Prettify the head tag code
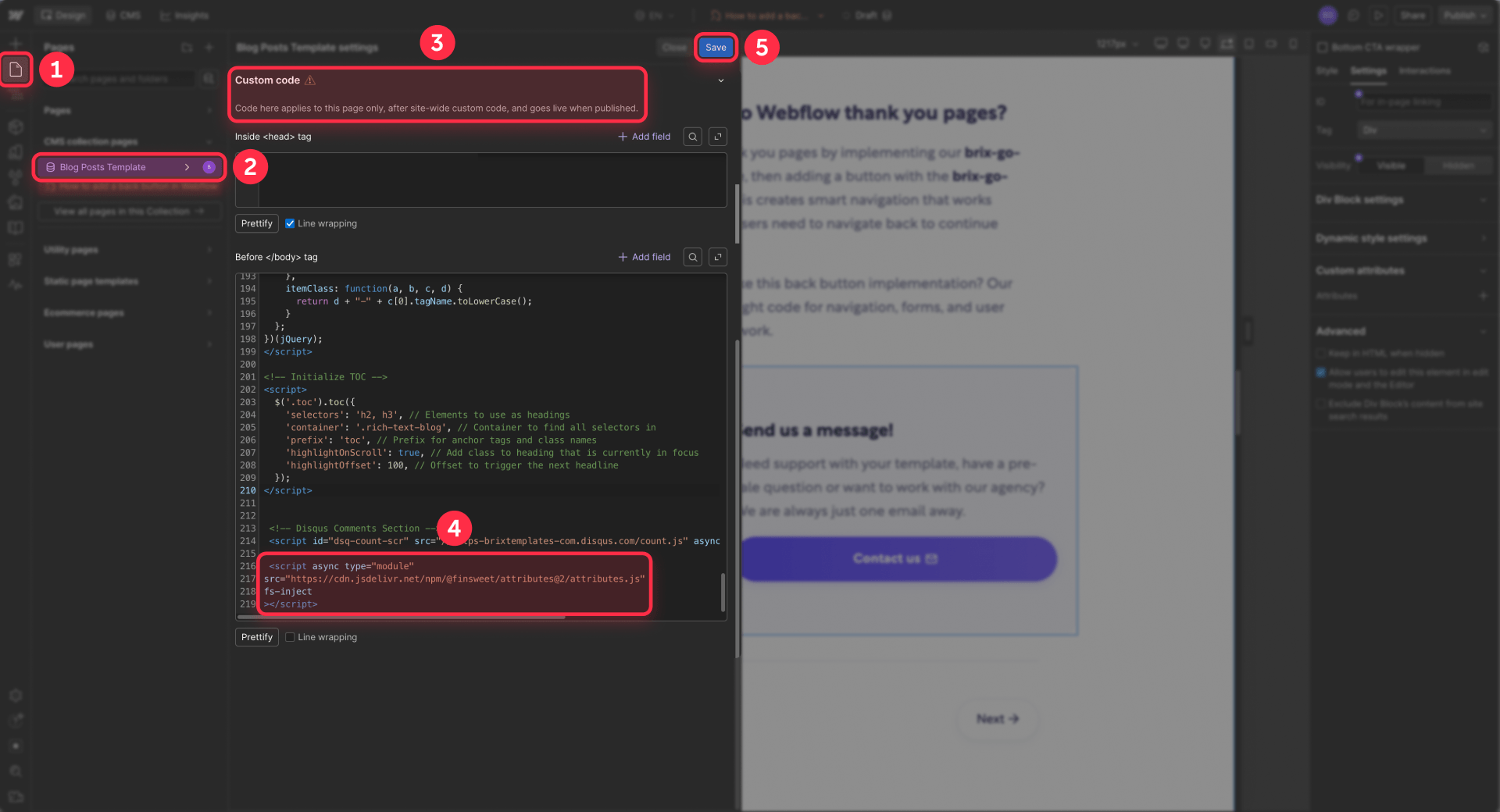Screen dimensions: 1500x812 click(x=256, y=223)
